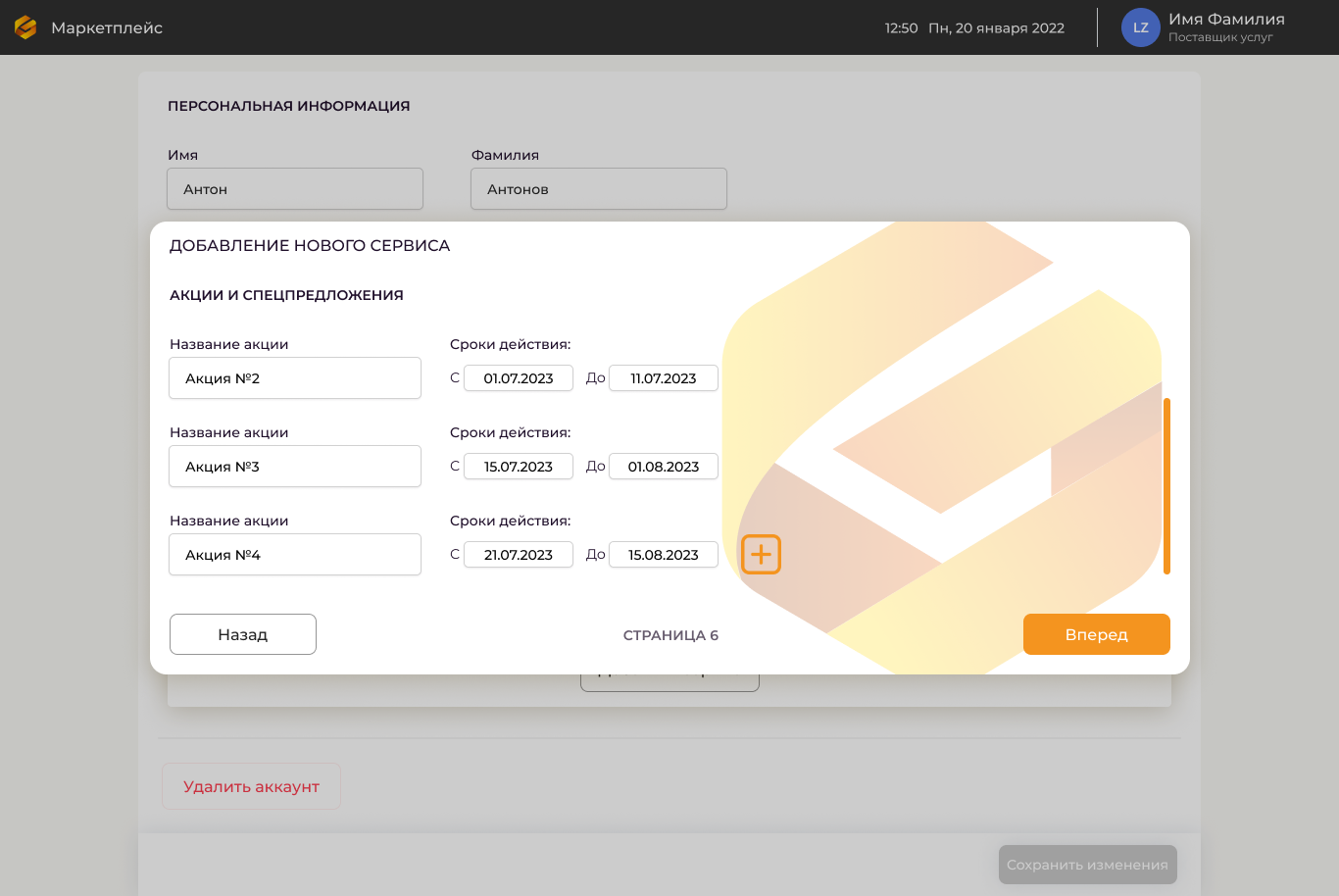Focus the Акция №4 name field

tap(295, 555)
